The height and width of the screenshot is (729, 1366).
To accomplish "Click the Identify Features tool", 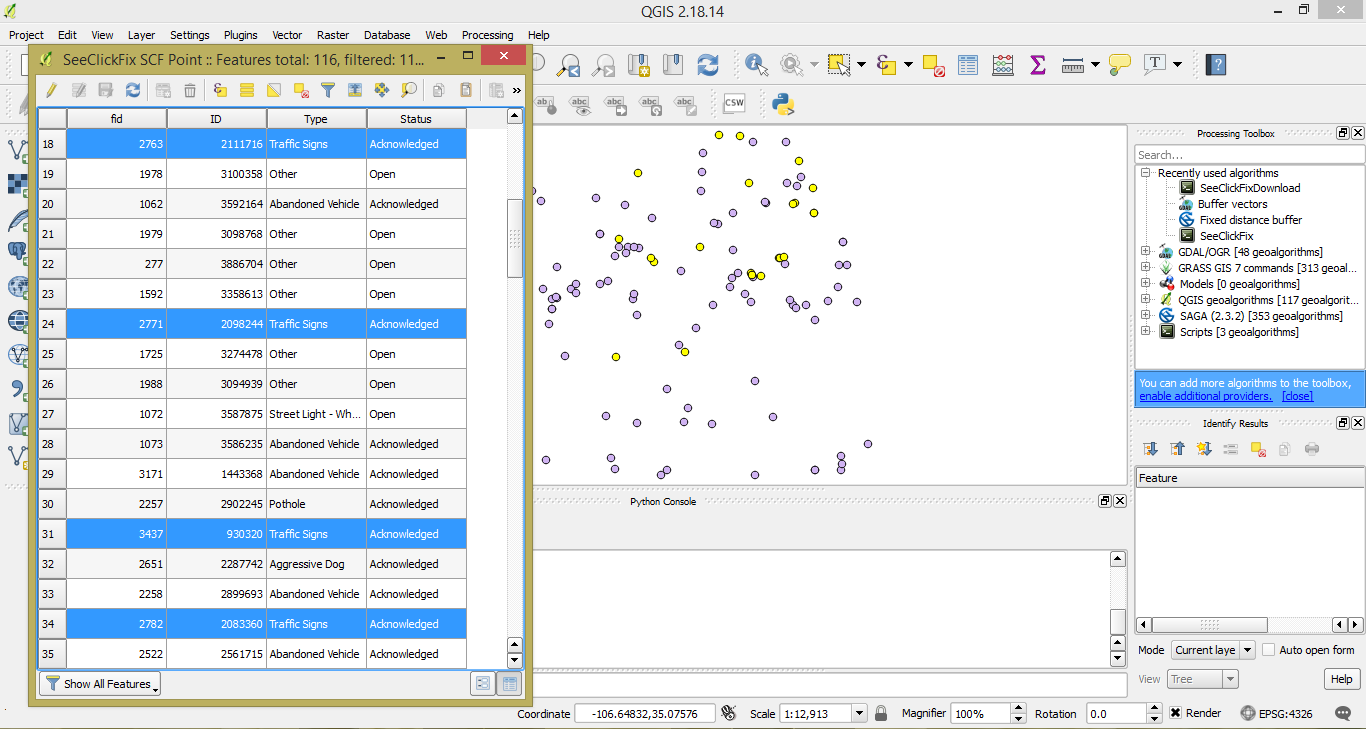I will 756,65.
